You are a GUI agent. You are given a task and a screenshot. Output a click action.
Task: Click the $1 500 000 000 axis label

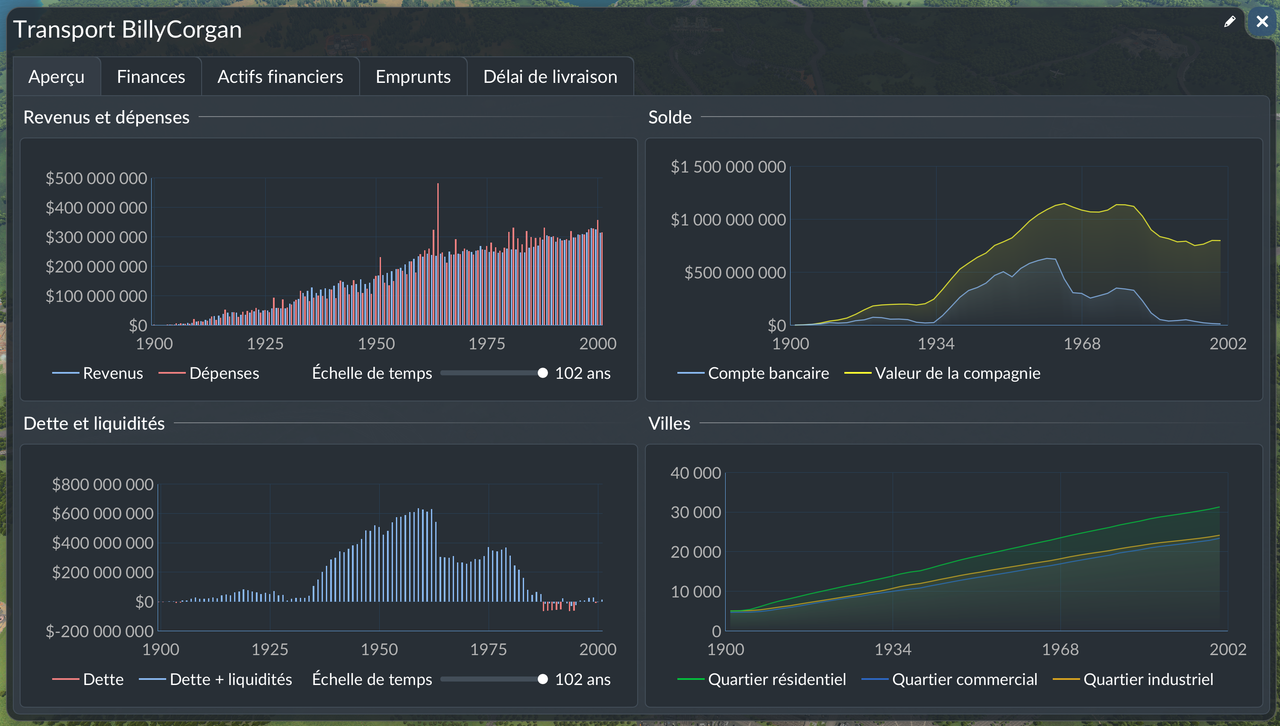728,167
